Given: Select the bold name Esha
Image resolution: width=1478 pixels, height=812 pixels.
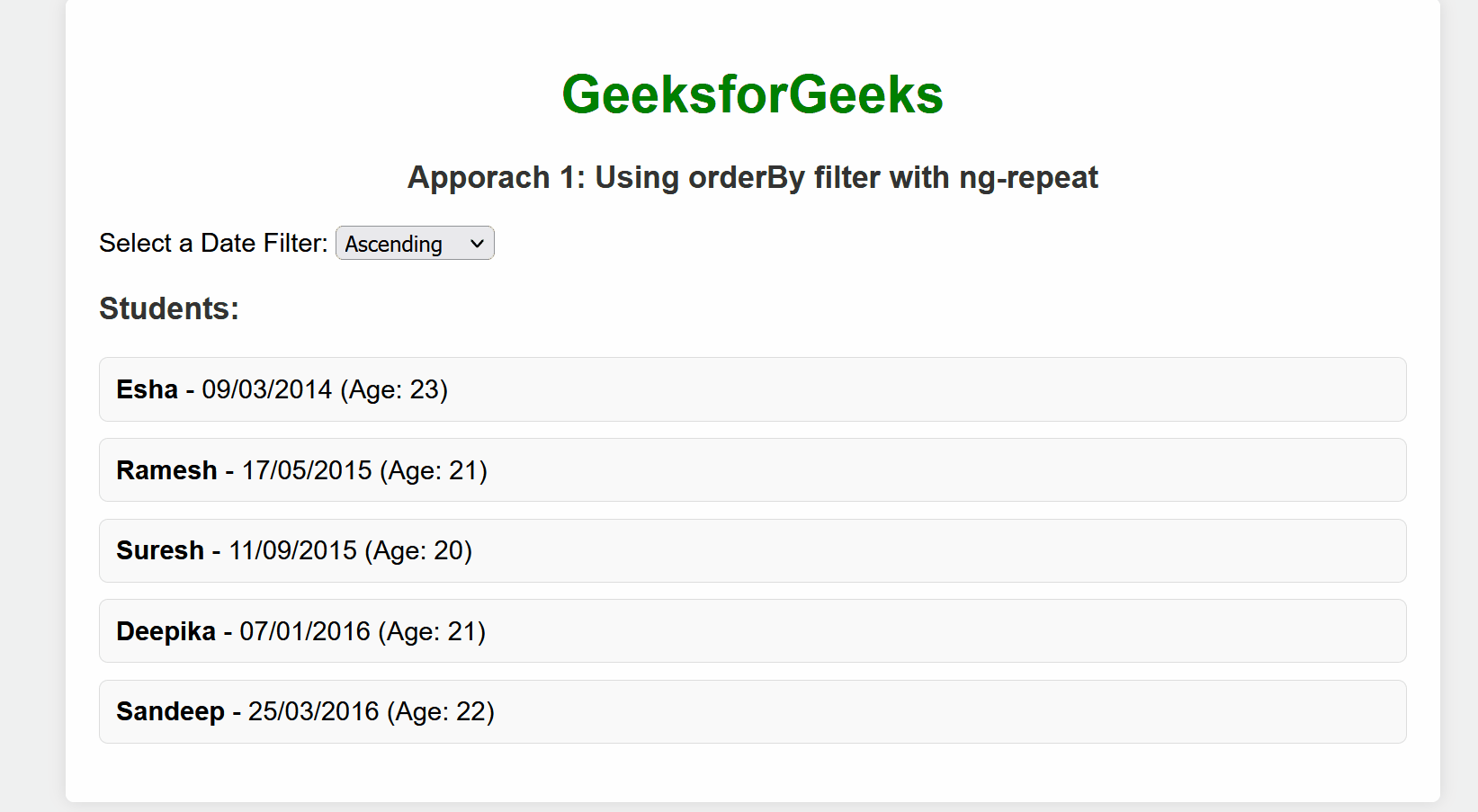Looking at the screenshot, I should tap(147, 389).
